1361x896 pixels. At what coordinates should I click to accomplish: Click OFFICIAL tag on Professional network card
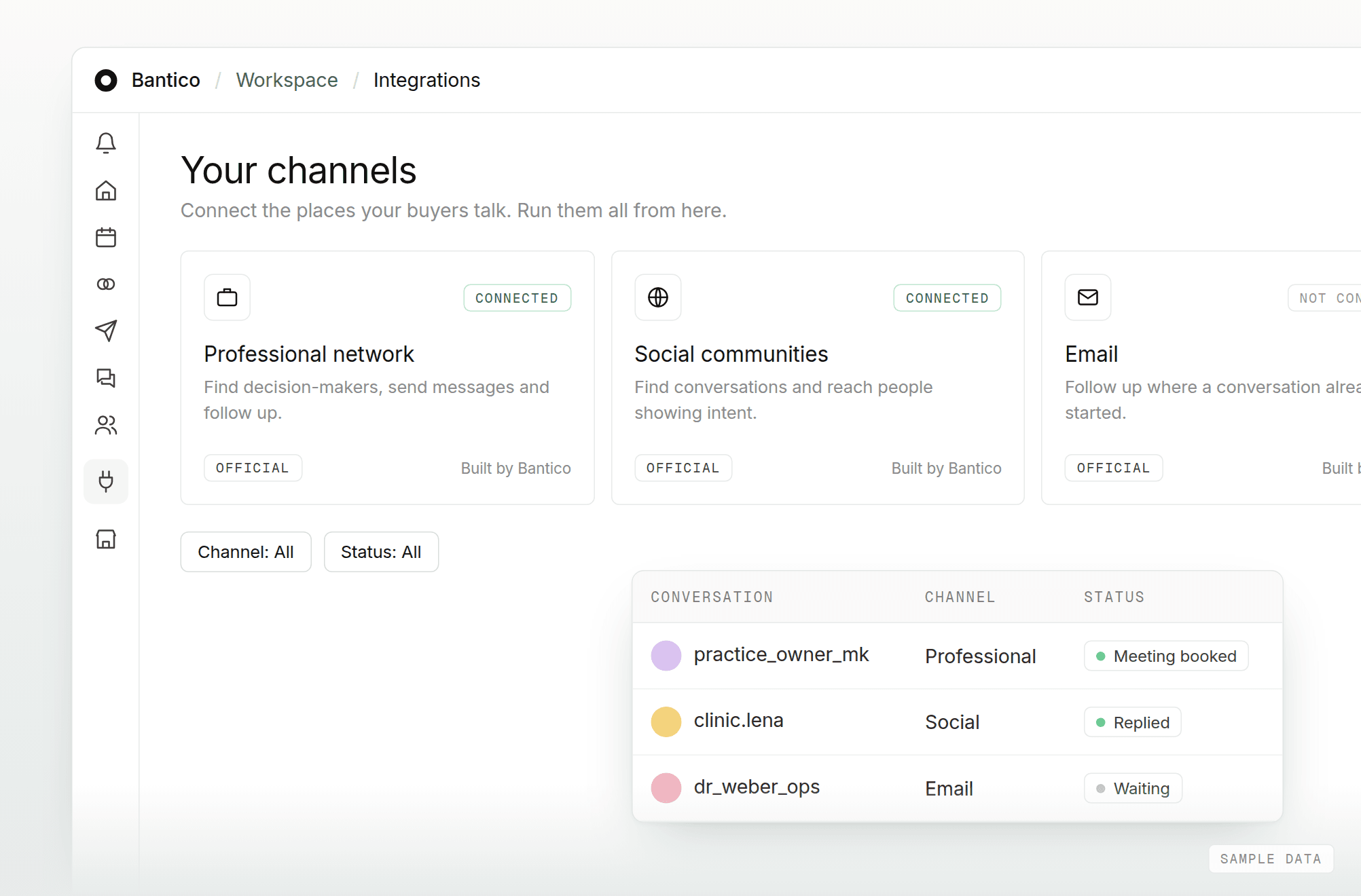click(253, 468)
